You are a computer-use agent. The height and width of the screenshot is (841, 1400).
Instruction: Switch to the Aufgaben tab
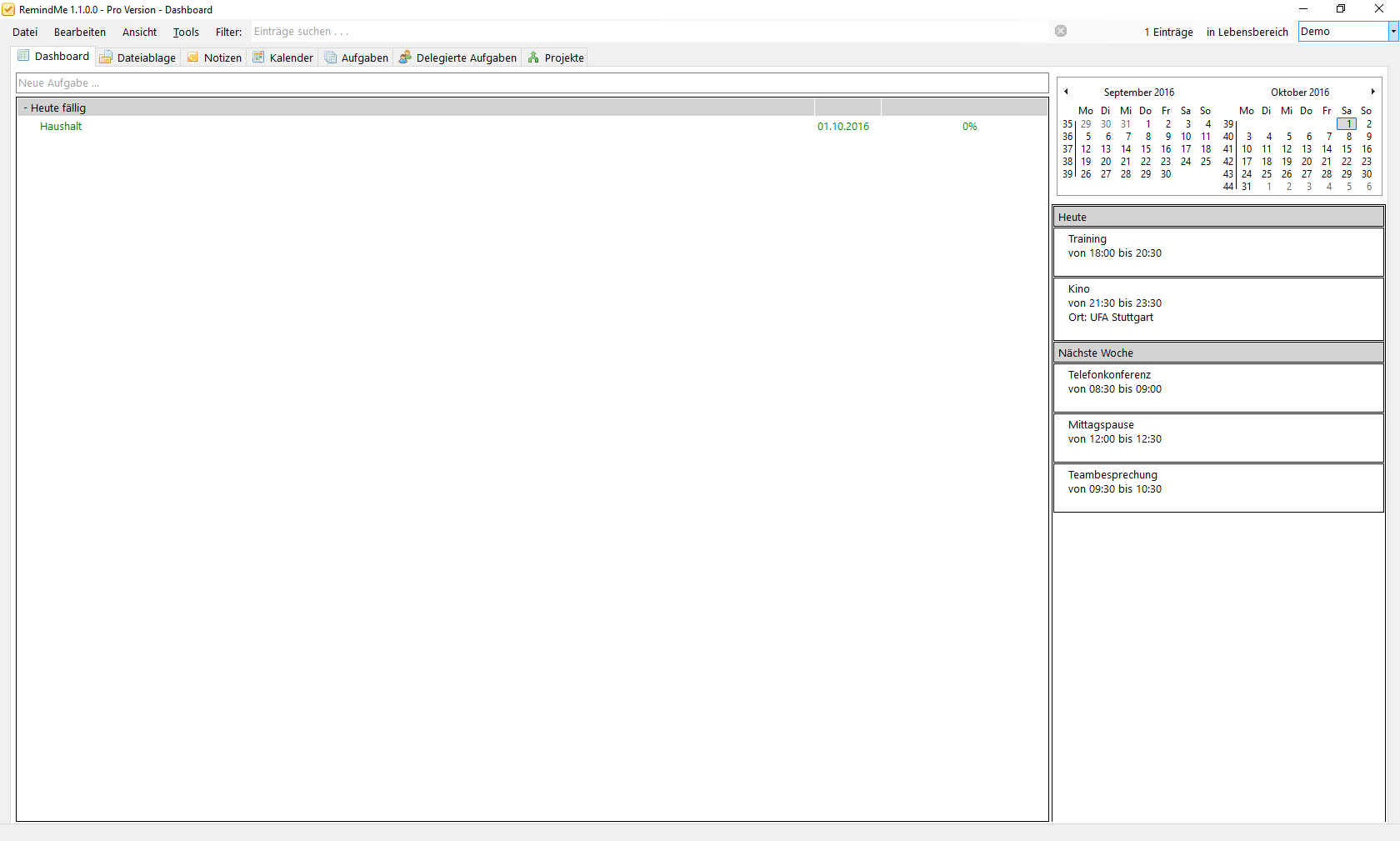pos(357,58)
